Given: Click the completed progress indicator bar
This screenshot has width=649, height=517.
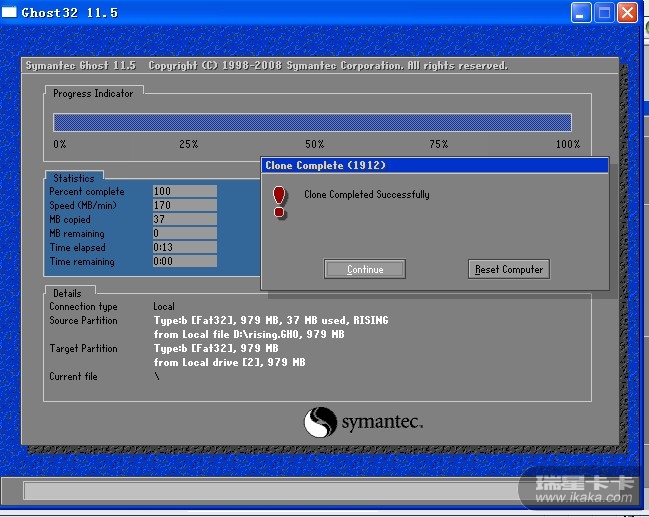Looking at the screenshot, I should (312, 122).
